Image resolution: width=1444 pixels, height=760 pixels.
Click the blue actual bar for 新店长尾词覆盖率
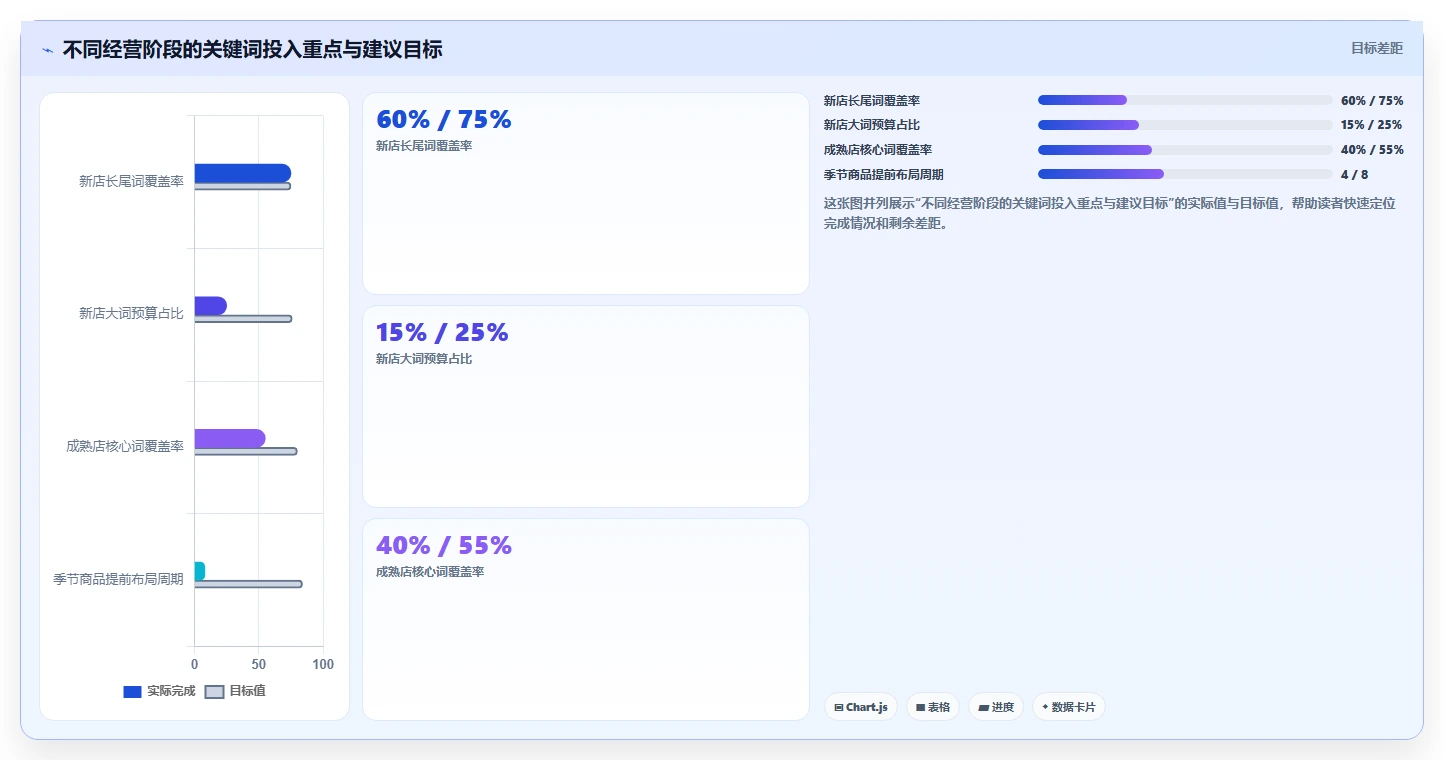pyautogui.click(x=242, y=173)
